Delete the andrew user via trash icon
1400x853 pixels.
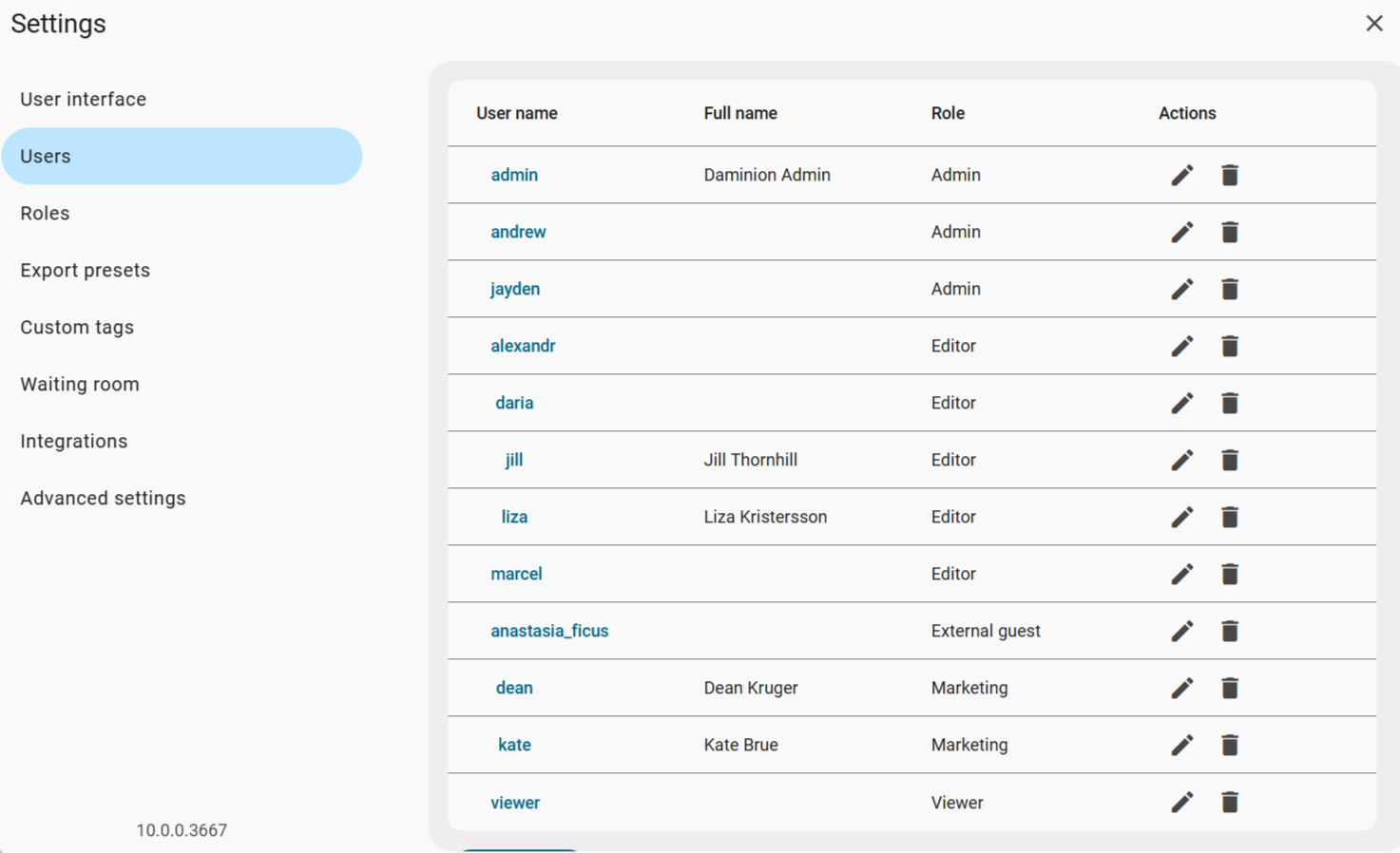[x=1229, y=232]
